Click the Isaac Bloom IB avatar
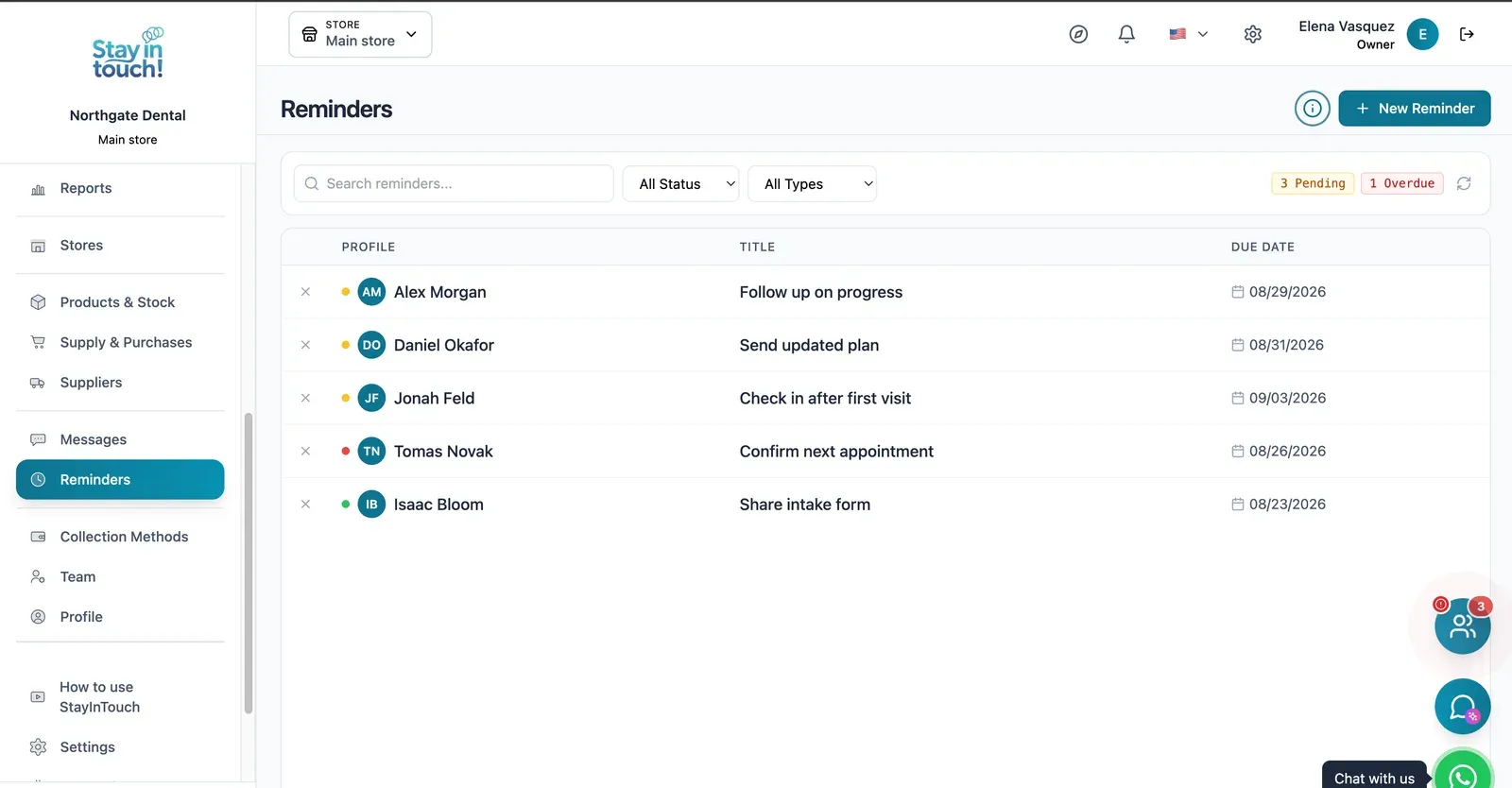 click(371, 505)
